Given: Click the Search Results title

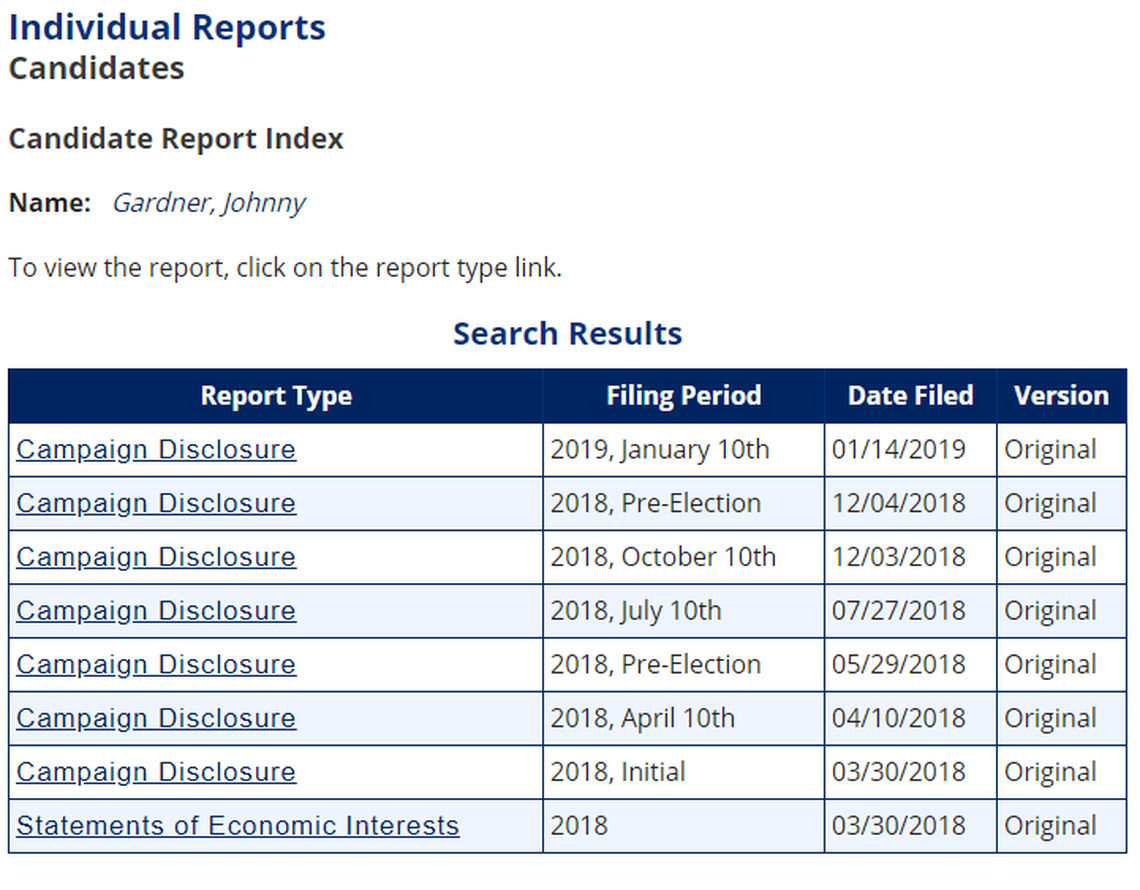Looking at the screenshot, I should (x=567, y=333).
